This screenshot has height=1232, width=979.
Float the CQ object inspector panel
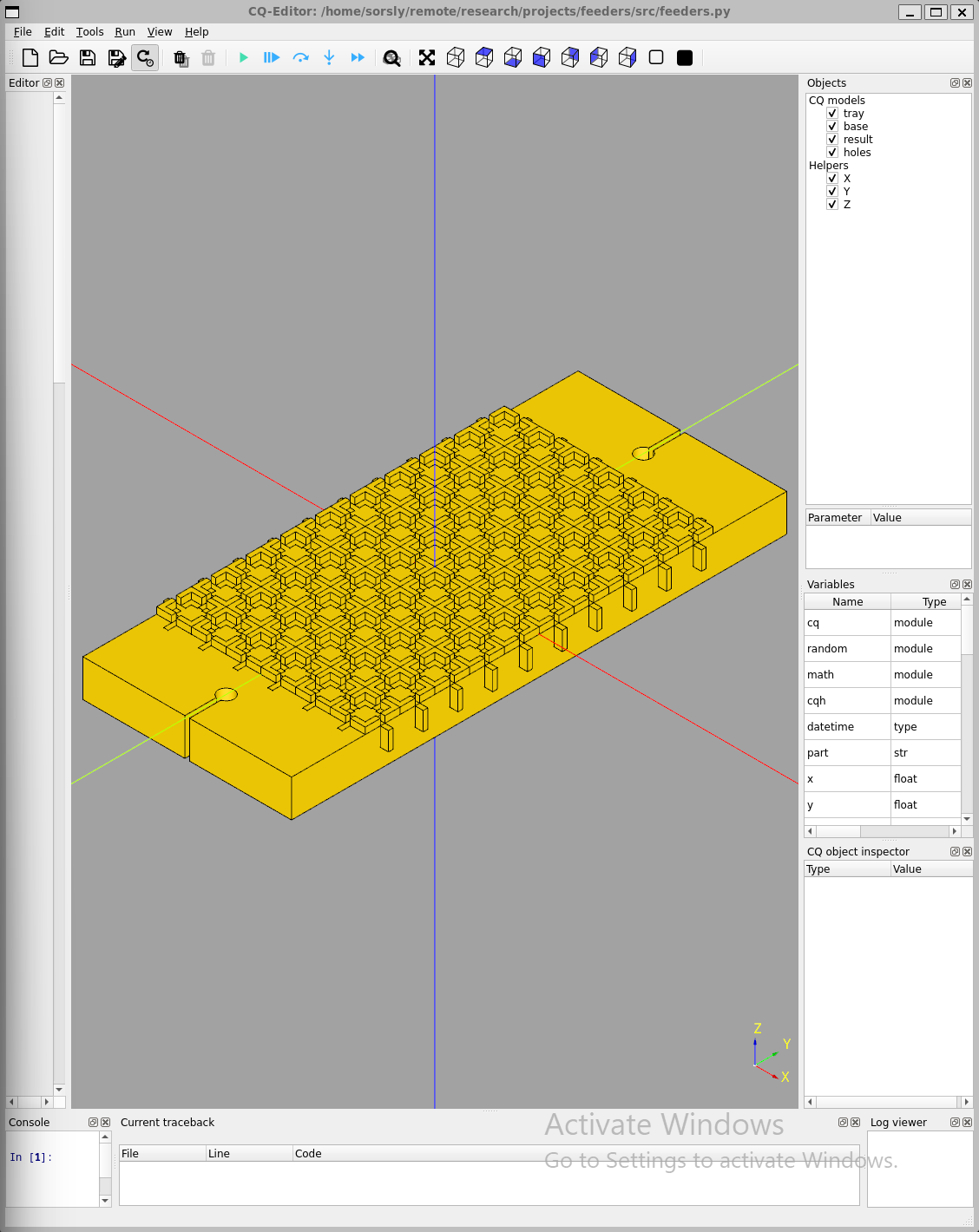(955, 852)
